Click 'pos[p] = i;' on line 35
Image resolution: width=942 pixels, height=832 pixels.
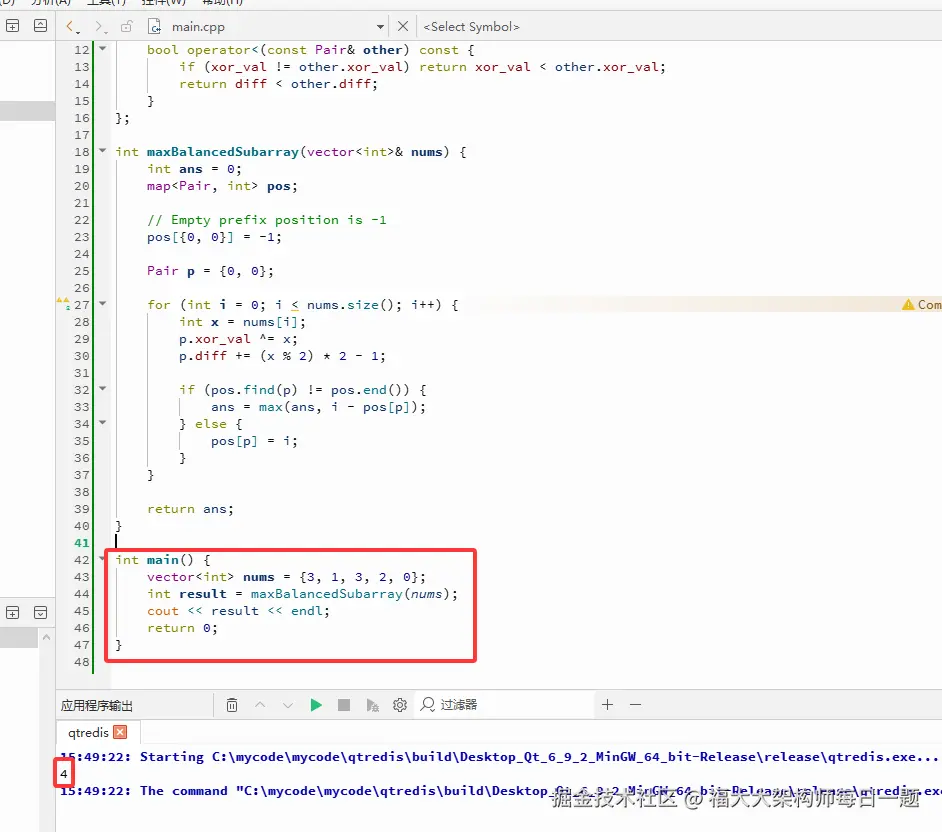coord(254,442)
